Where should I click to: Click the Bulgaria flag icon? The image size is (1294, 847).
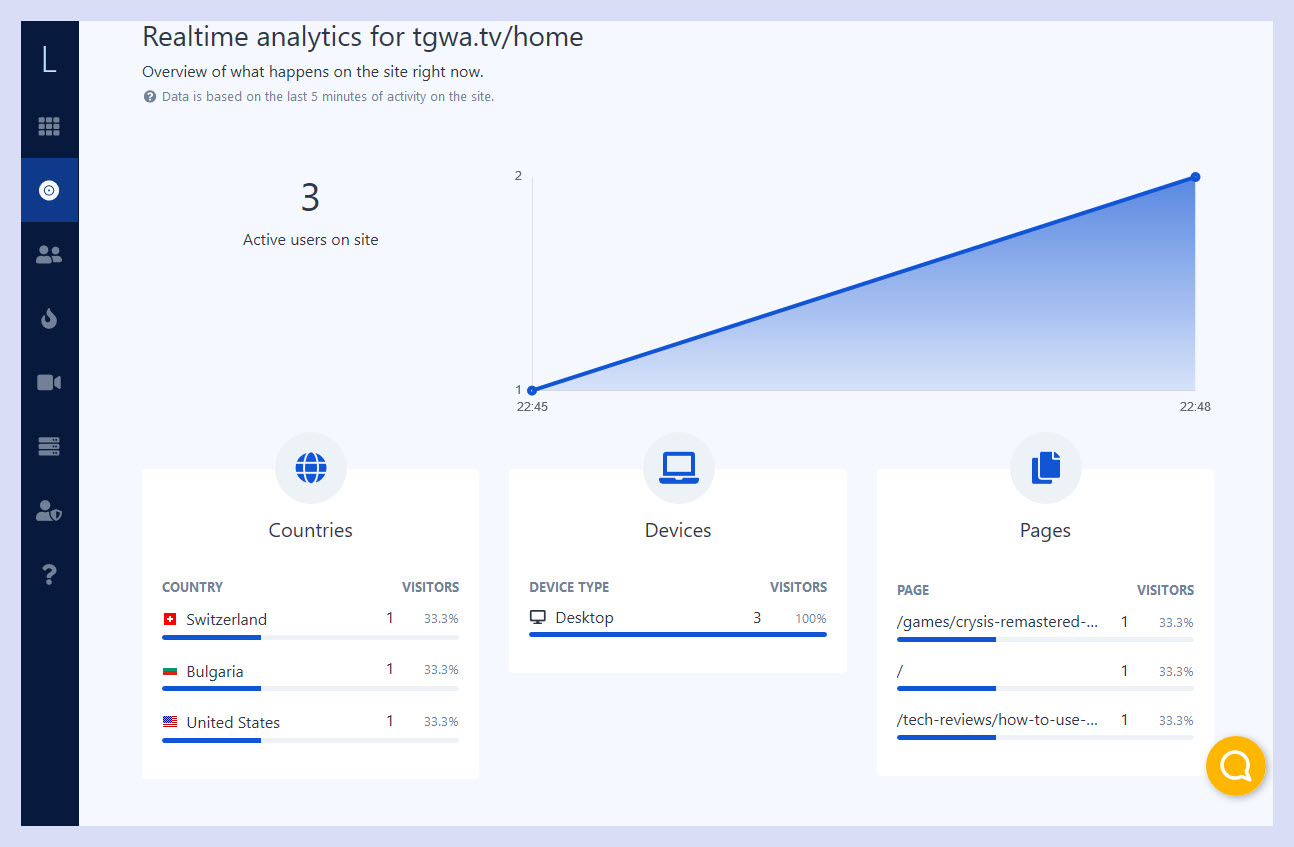pyautogui.click(x=170, y=672)
